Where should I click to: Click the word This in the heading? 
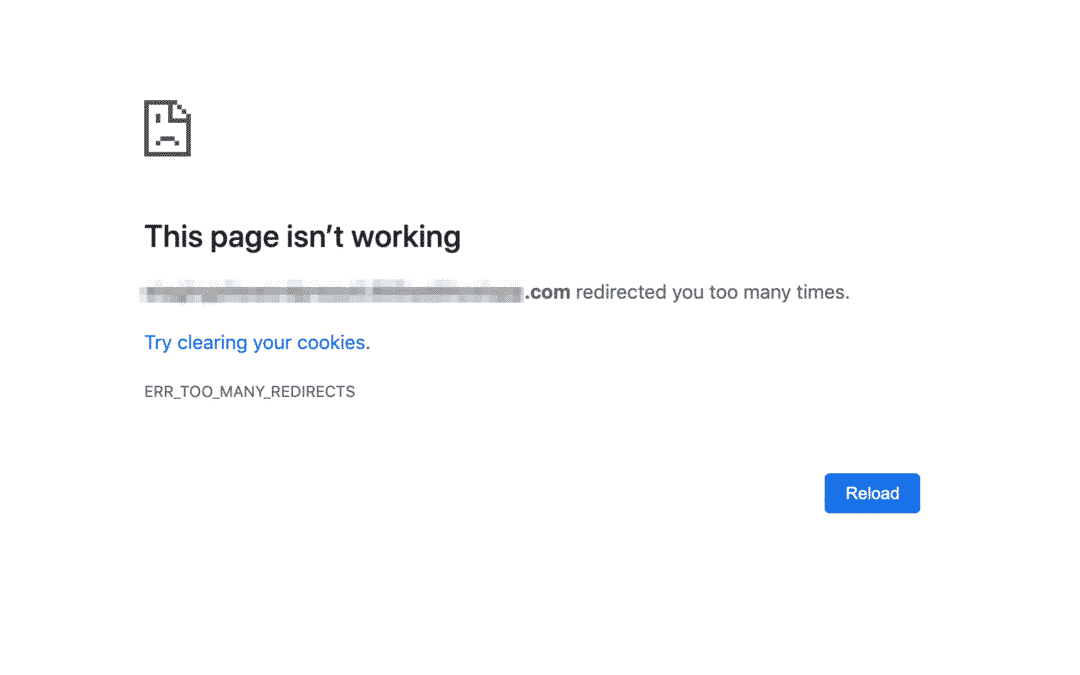(x=174, y=236)
